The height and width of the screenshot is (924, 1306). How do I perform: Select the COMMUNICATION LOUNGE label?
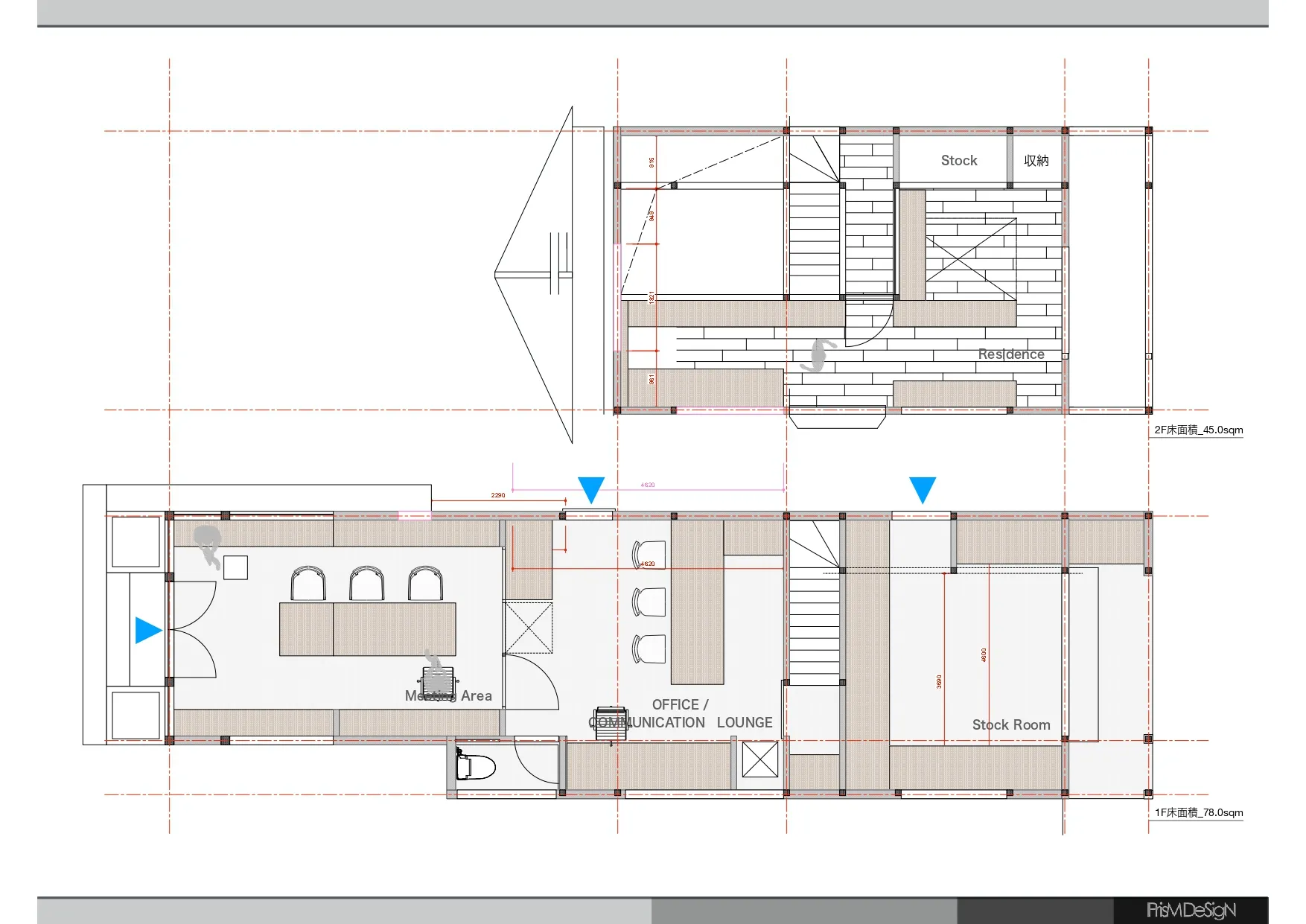click(681, 722)
